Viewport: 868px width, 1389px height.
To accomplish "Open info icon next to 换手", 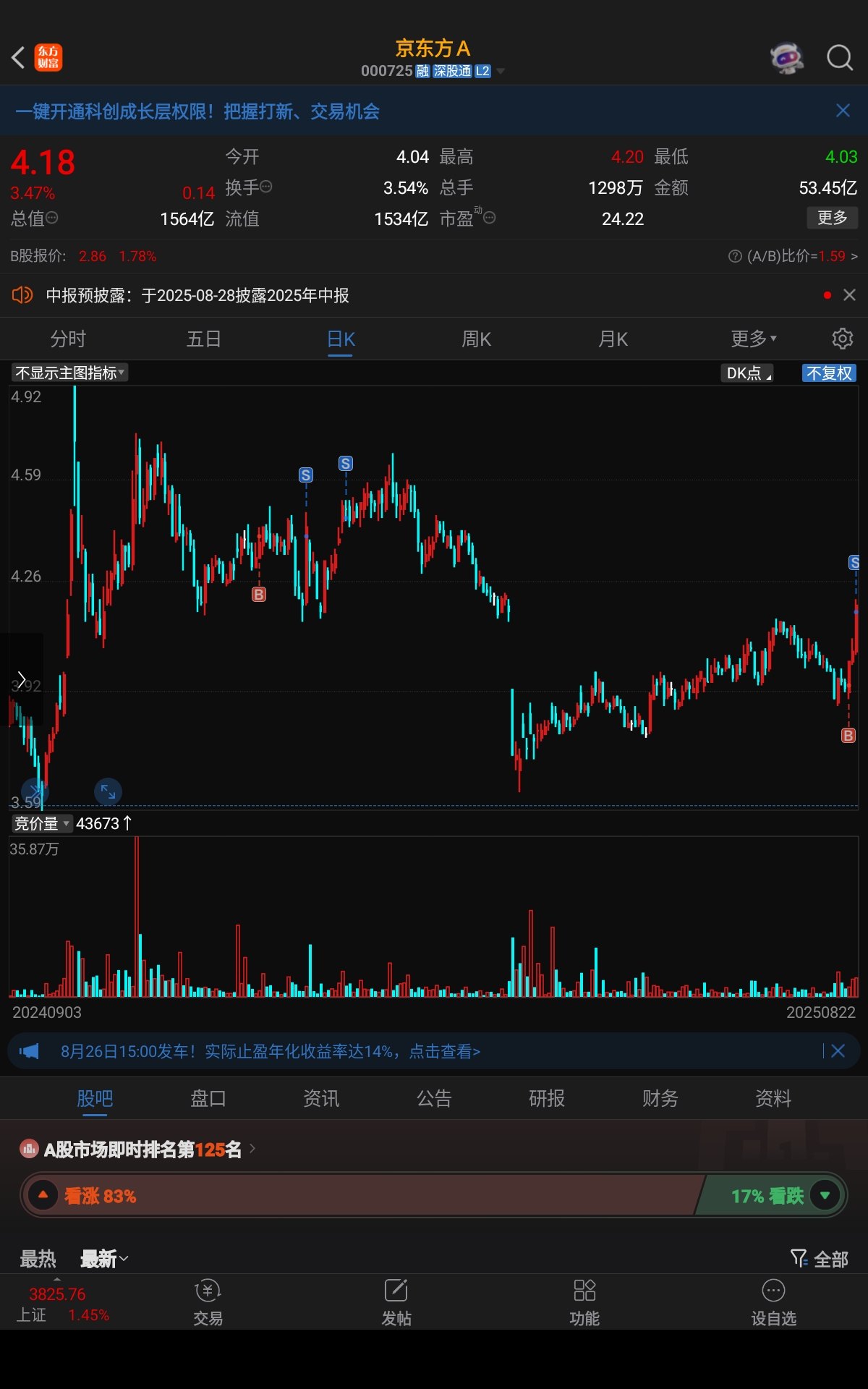I will [266, 187].
